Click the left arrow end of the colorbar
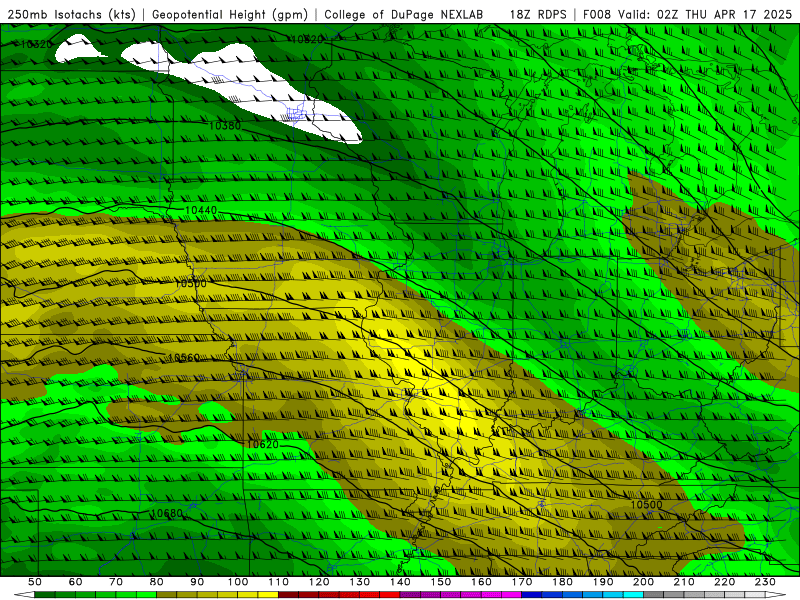Image resolution: width=800 pixels, height=600 pixels. click(x=23, y=595)
